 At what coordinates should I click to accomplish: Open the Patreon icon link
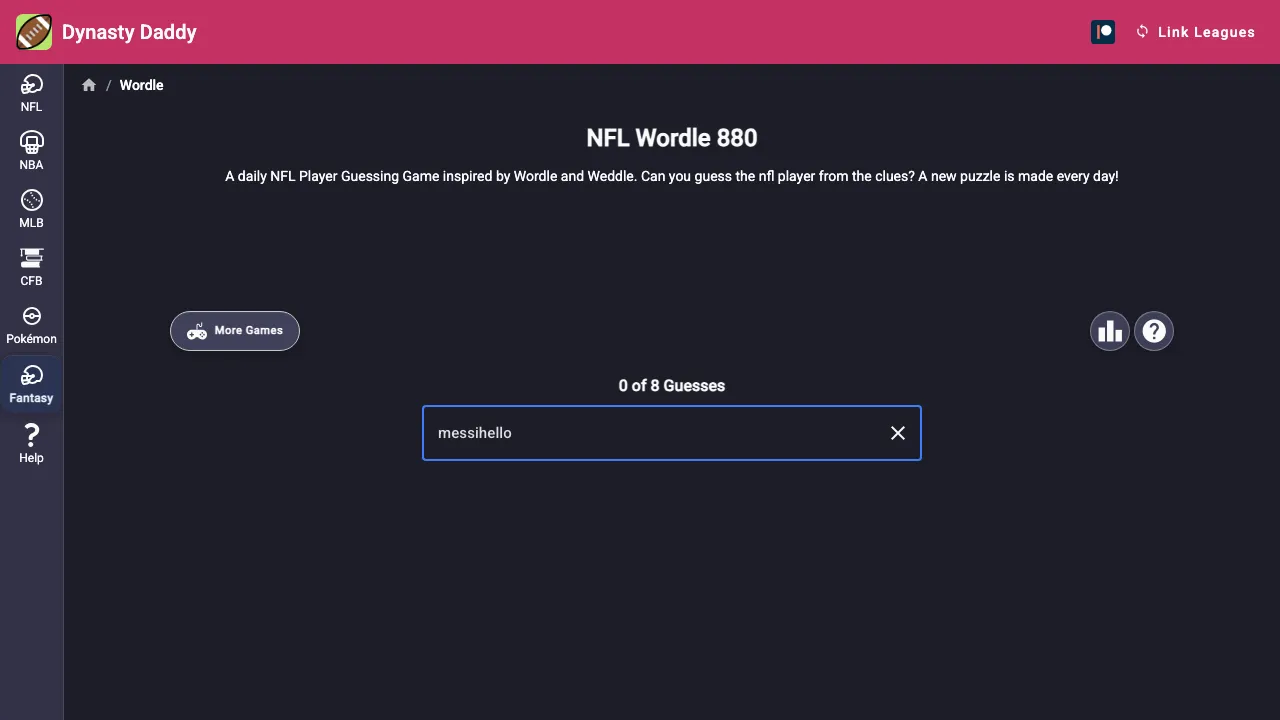click(x=1103, y=32)
